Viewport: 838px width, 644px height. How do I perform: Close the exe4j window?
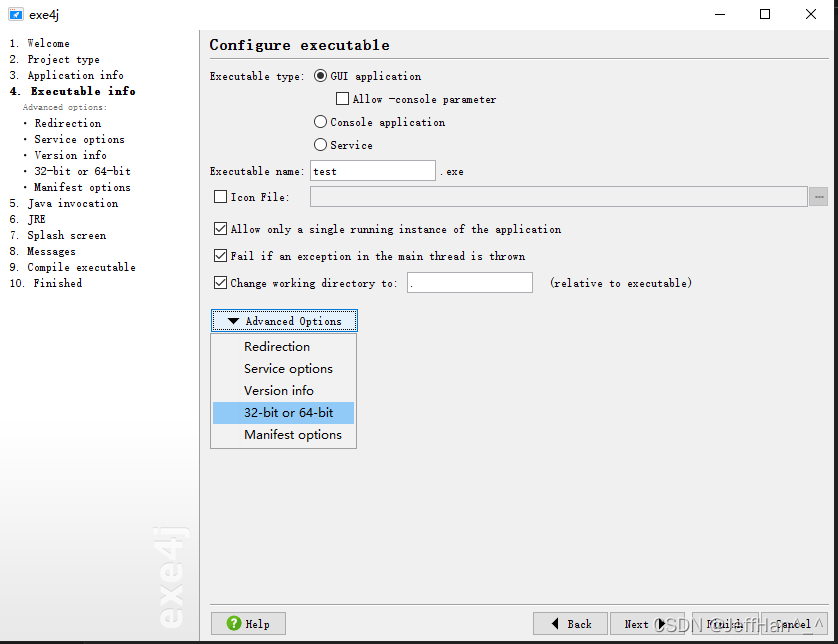(811, 14)
